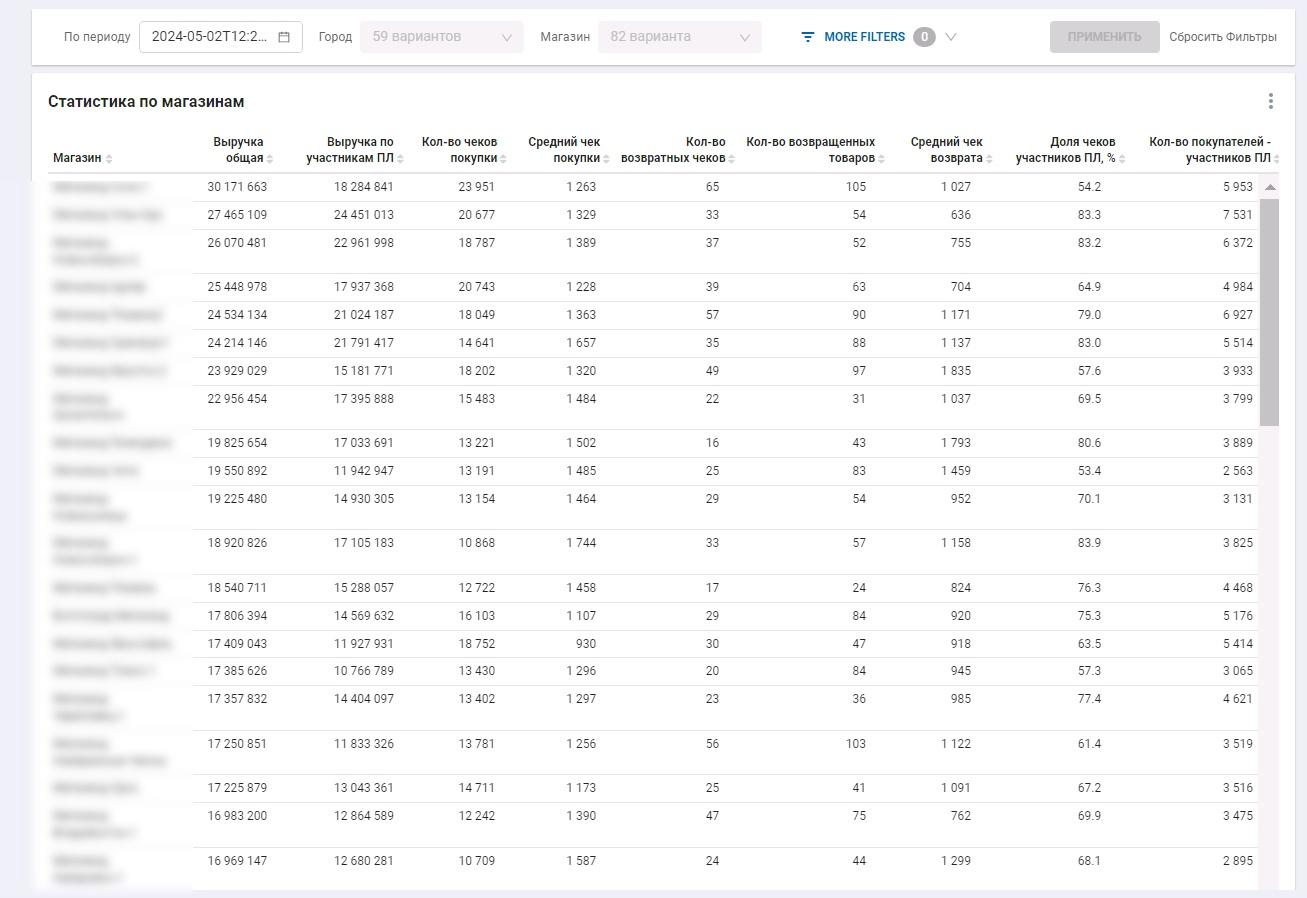Select cell with revenue 30 171 663
The width and height of the screenshot is (1307, 898).
coord(237,187)
